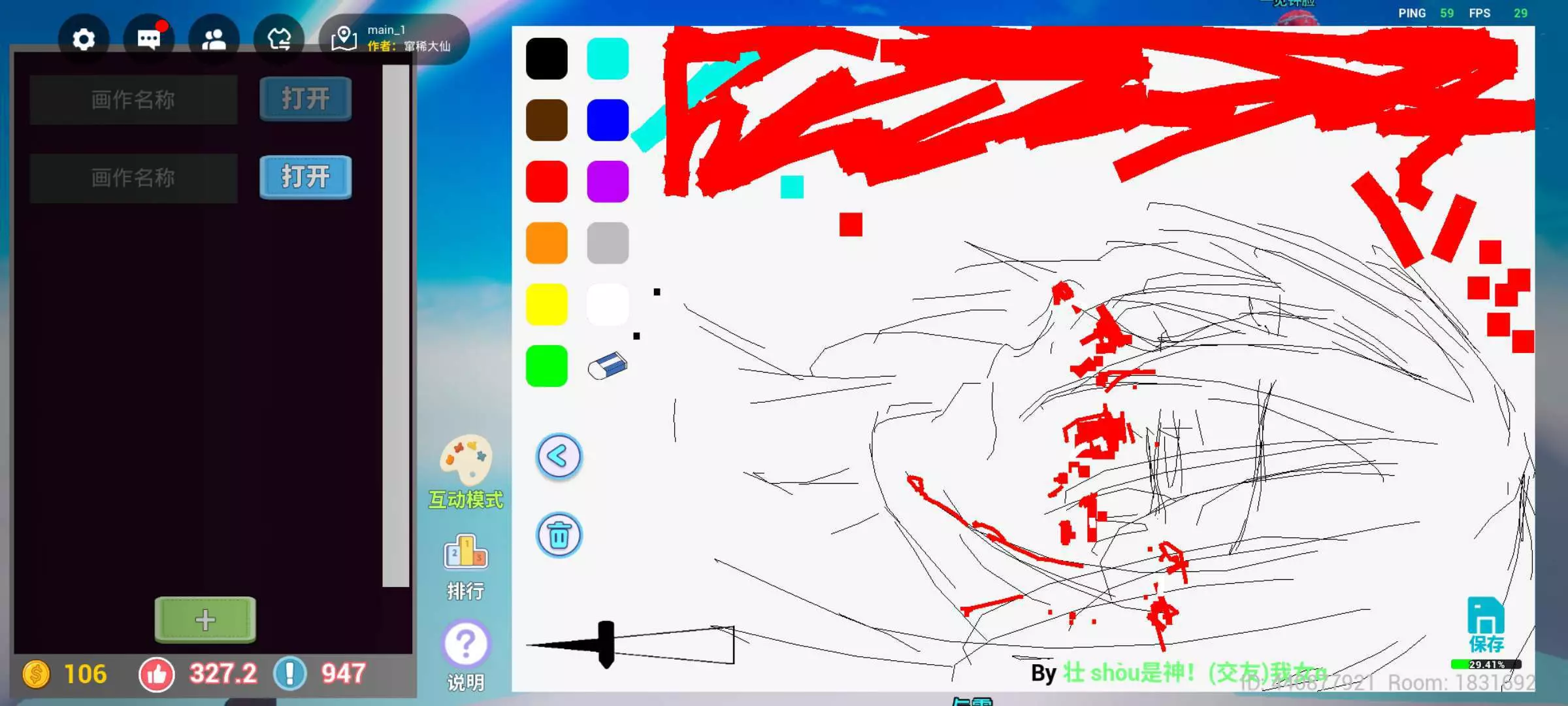1568x706 pixels.
Task: Click the undo back arrow button
Action: click(559, 456)
